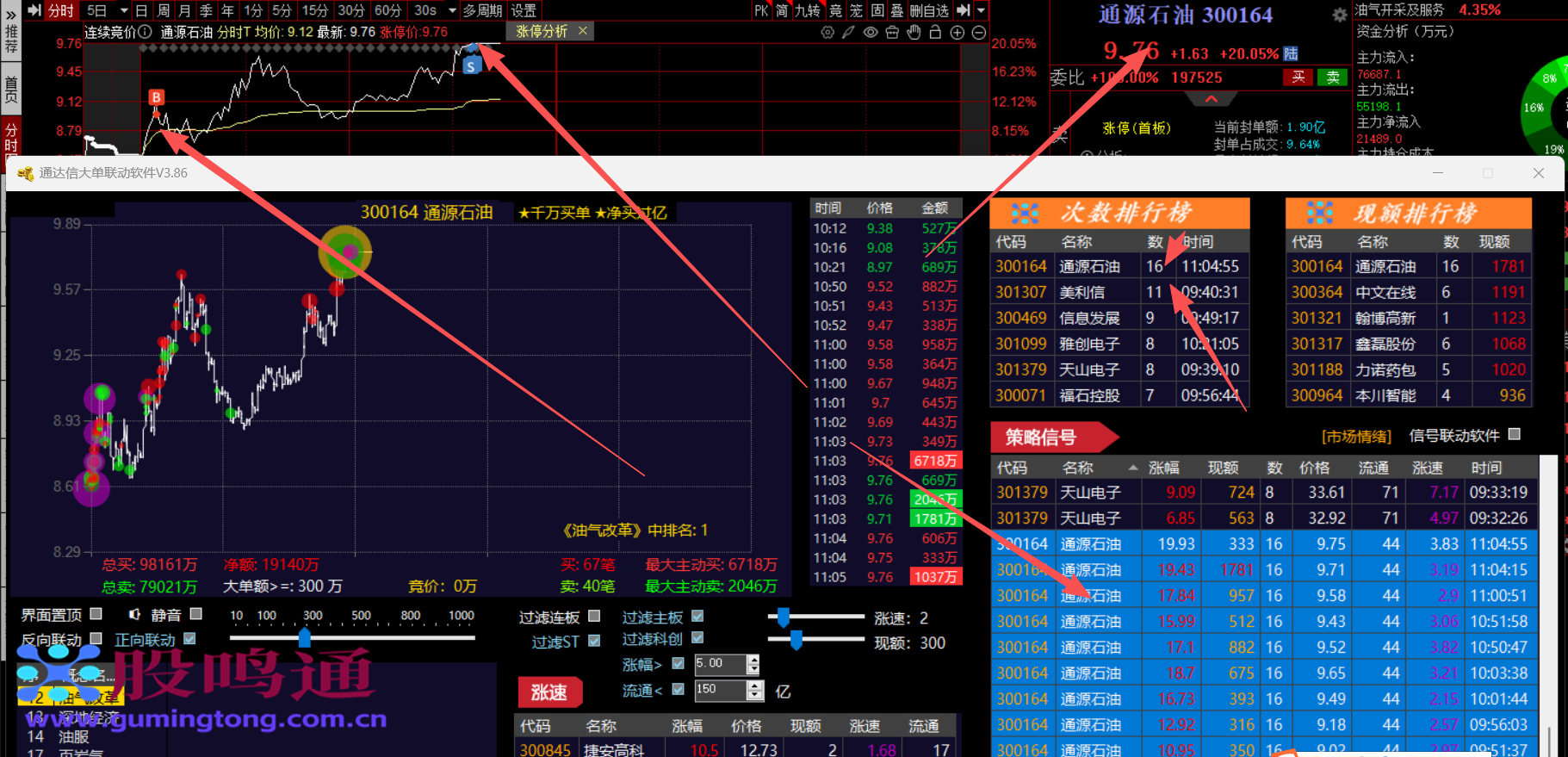Switch chart to 60分 period
This screenshot has height=757, width=1568.
[387, 10]
